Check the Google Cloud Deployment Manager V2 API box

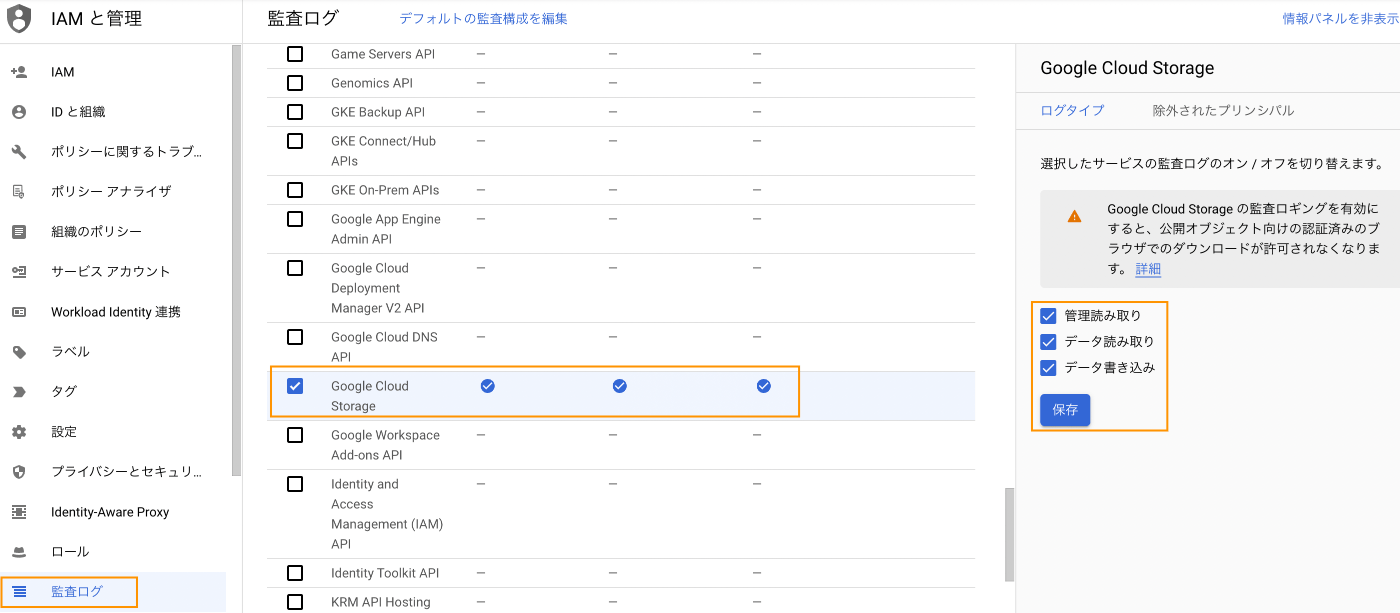tap(295, 268)
